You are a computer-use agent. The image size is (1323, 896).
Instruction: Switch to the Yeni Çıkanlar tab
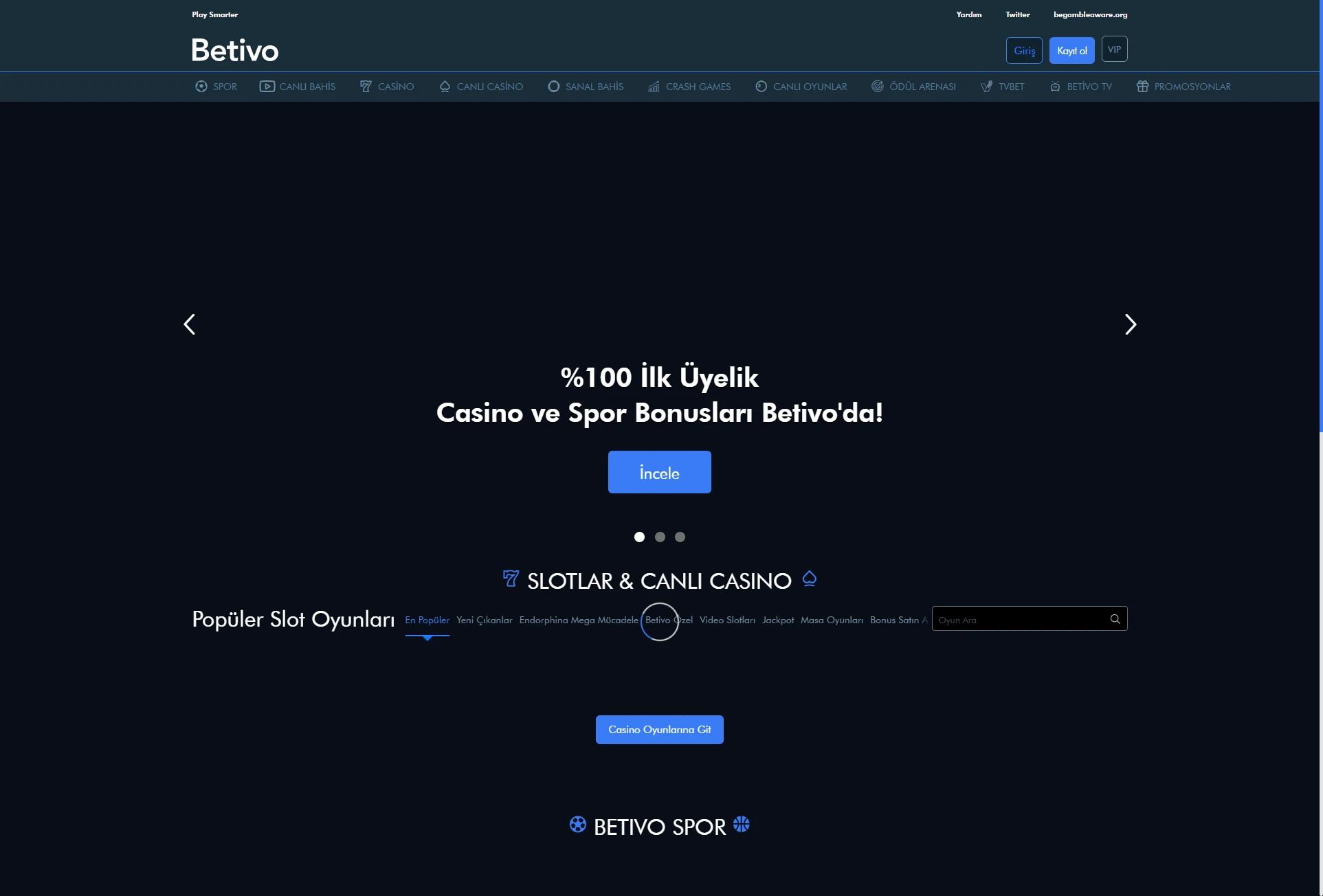[x=485, y=620]
